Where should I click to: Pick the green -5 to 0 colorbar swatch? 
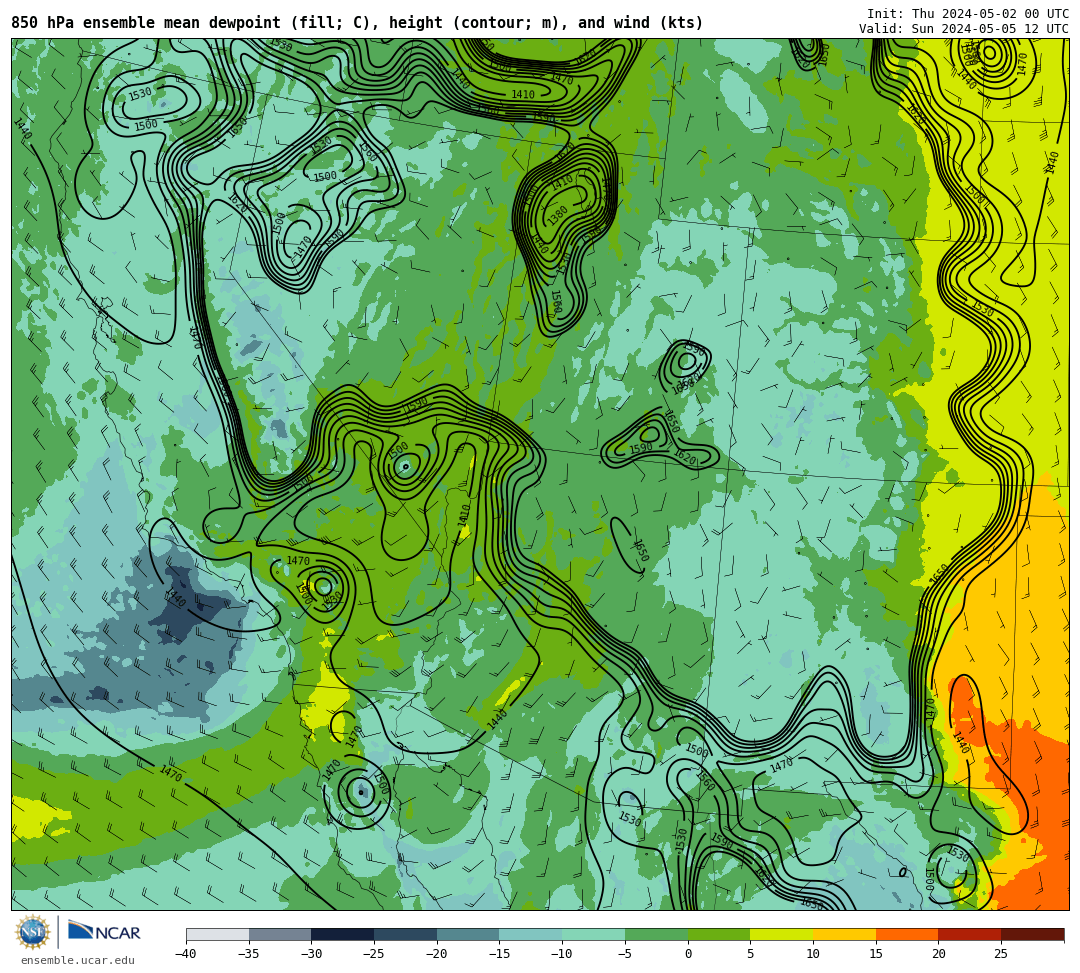click(656, 934)
